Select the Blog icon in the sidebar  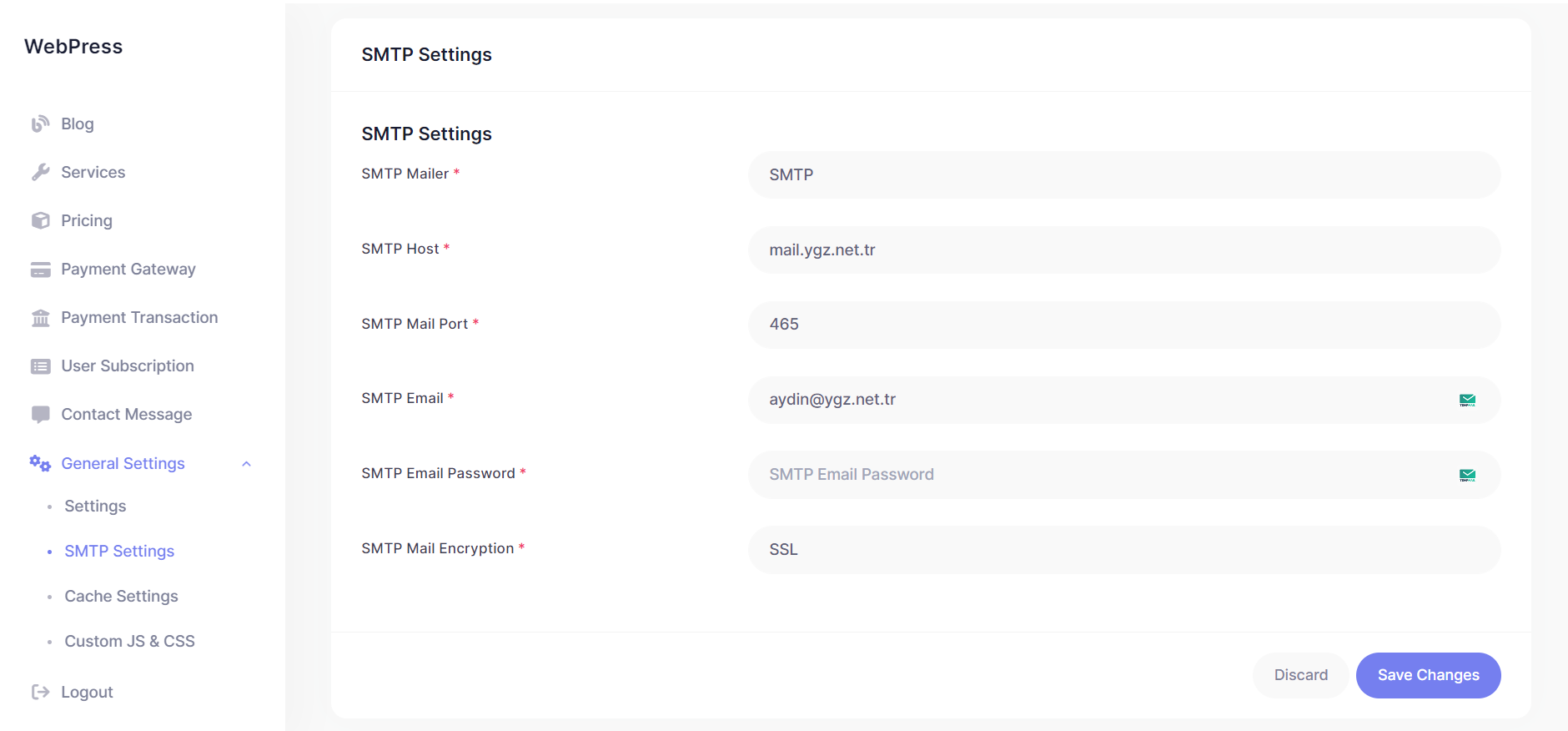(x=40, y=124)
